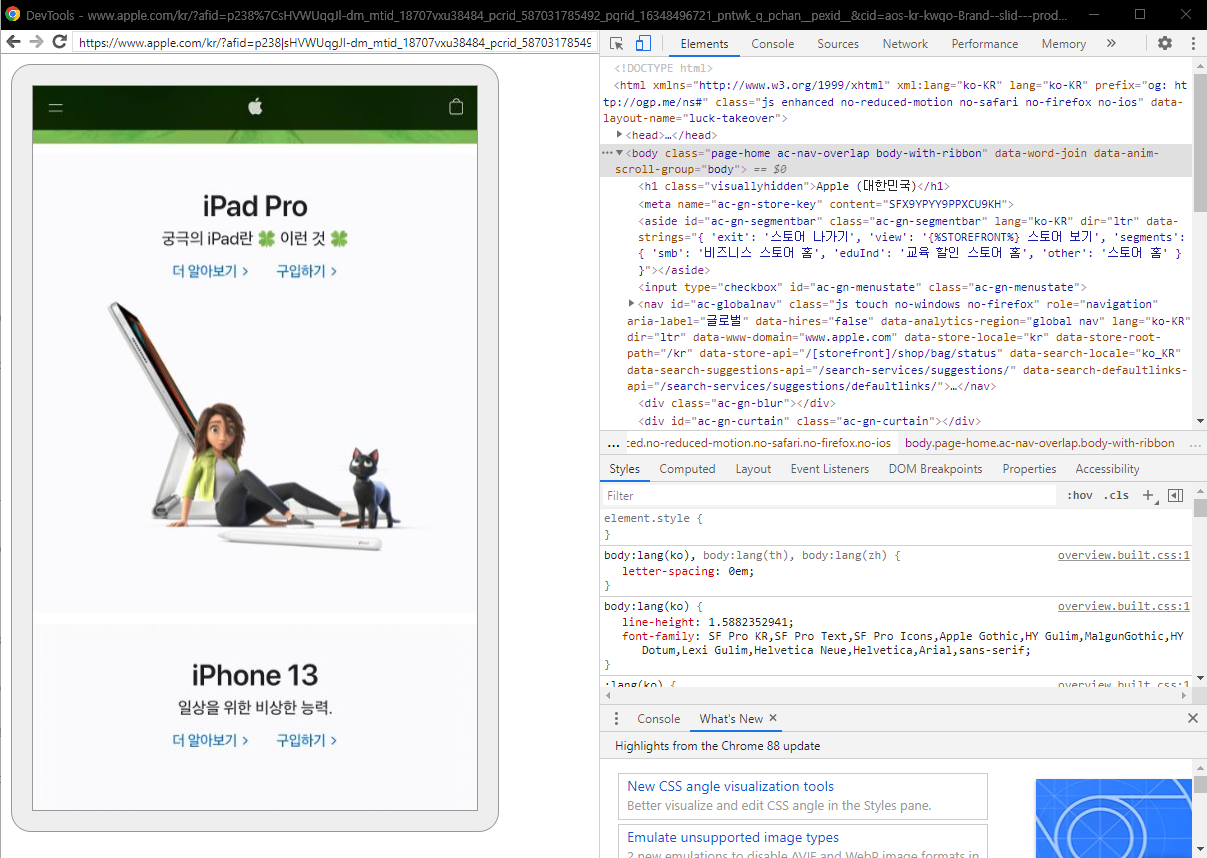This screenshot has width=1207, height=858.
Task: Close the What's New drawer tab
Action: (773, 718)
